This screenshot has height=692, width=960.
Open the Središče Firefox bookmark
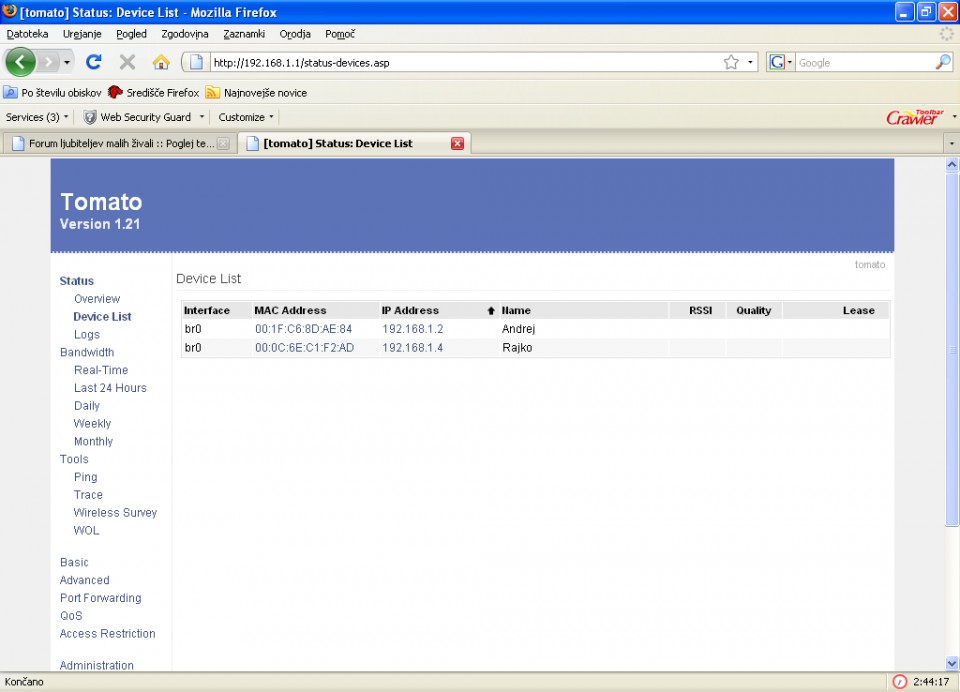154,92
